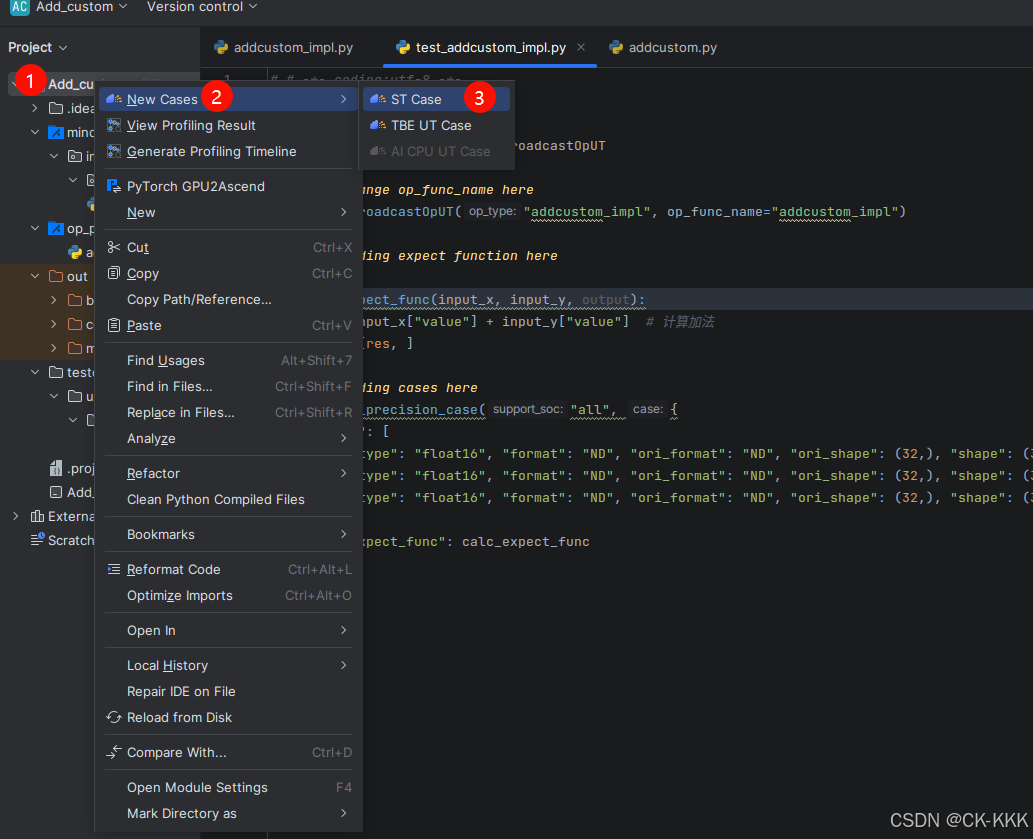Viewport: 1033px width, 839px height.
Task: Click the clipboard icon beside Paste
Action: coord(113,325)
